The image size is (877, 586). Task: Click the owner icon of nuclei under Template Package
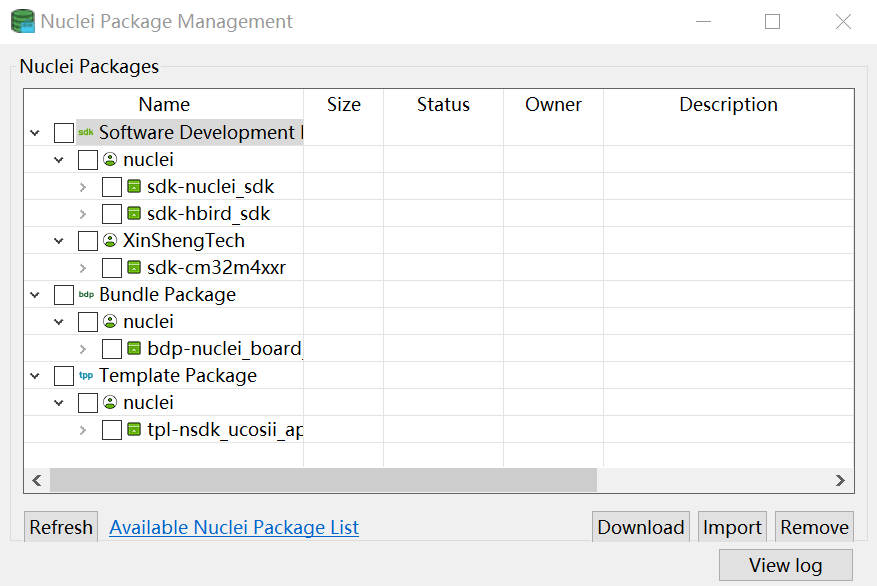coord(110,403)
